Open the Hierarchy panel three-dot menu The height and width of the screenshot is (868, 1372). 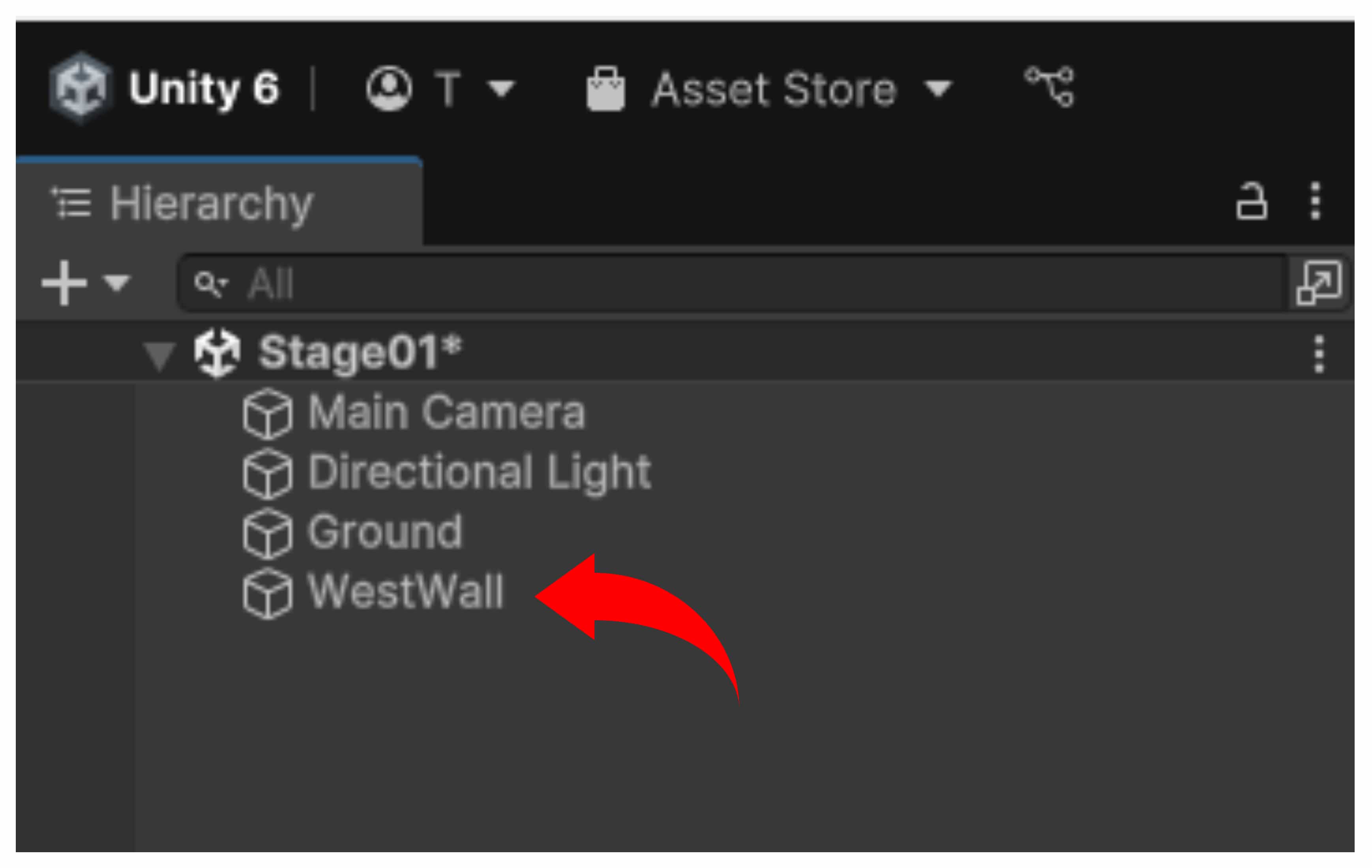1315,201
